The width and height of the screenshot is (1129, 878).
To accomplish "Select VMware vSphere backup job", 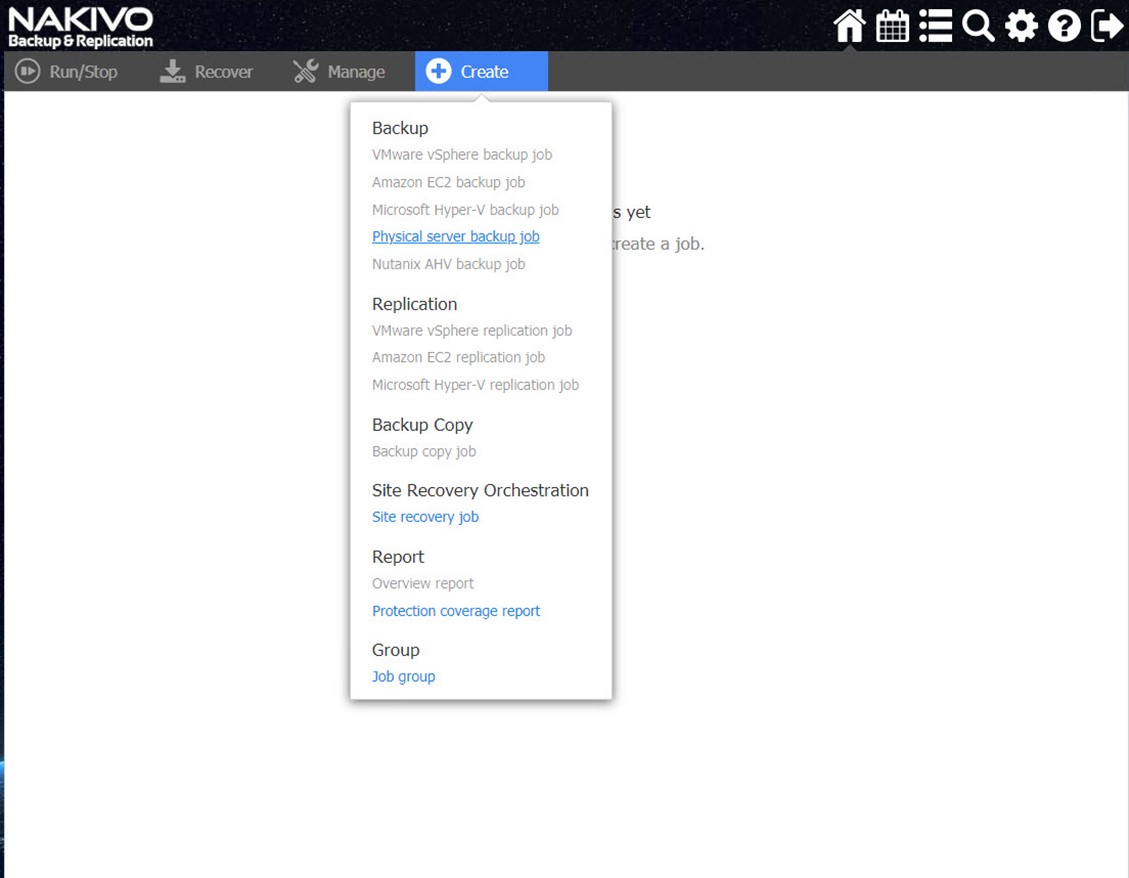I will 462,155.
